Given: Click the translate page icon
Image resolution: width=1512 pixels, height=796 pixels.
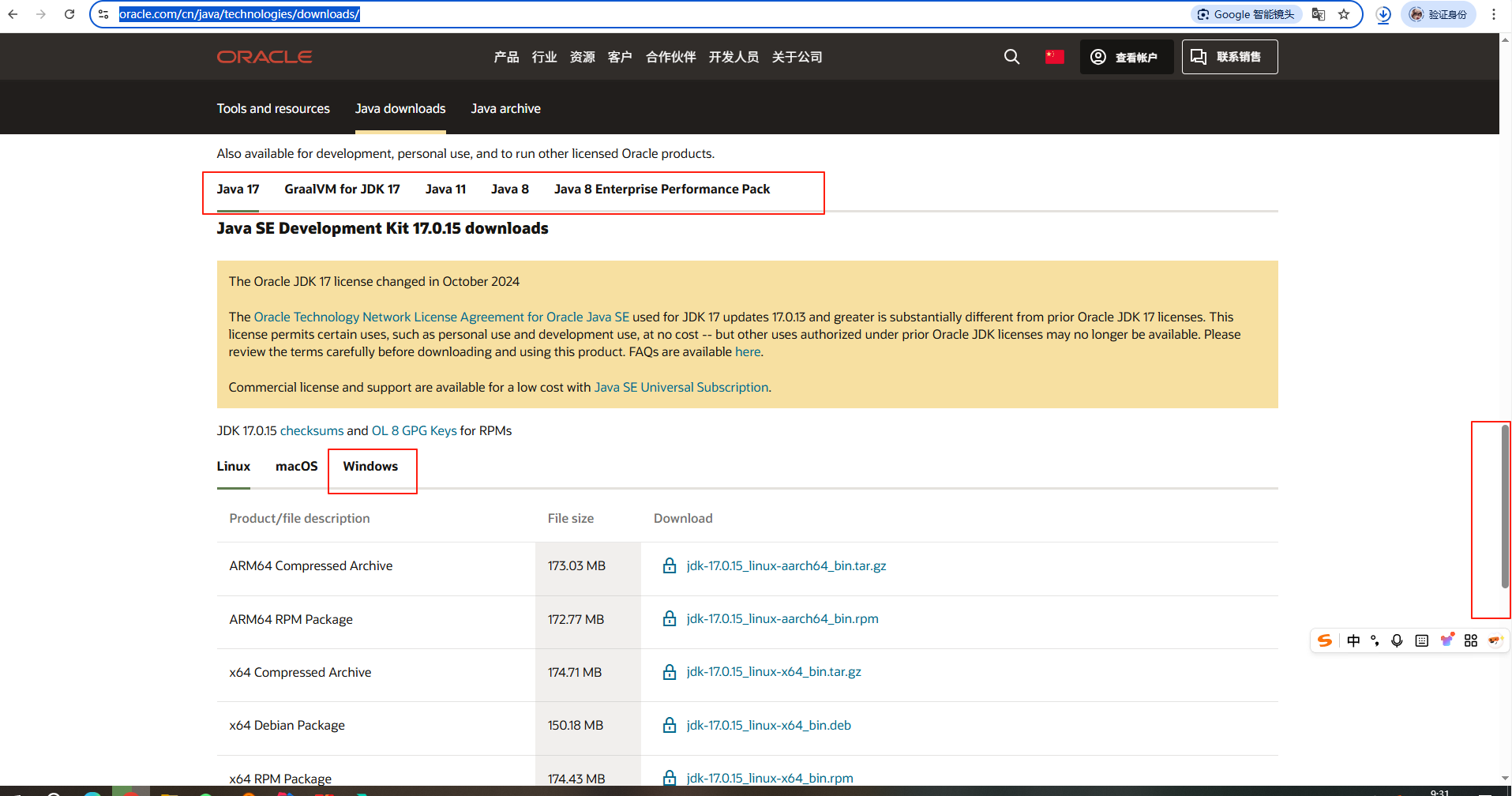Looking at the screenshot, I should 1318,14.
